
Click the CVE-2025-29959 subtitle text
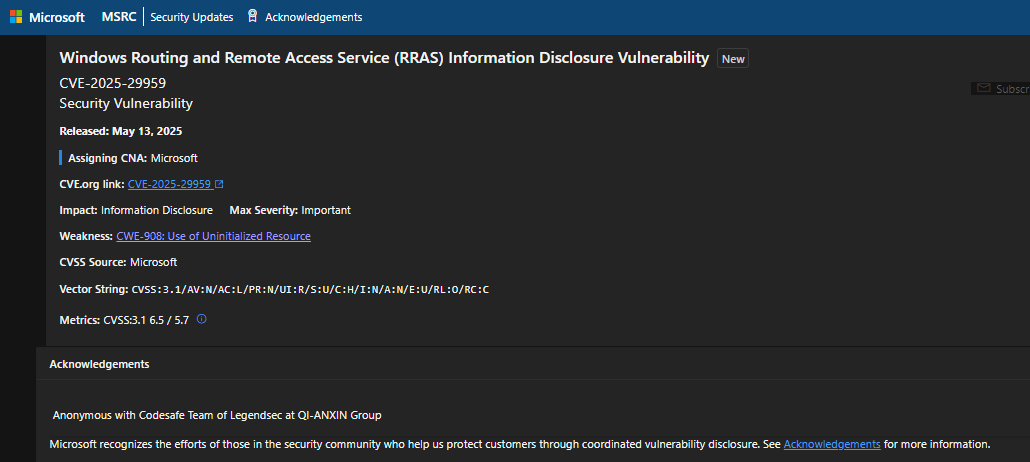pyautogui.click(x=112, y=82)
